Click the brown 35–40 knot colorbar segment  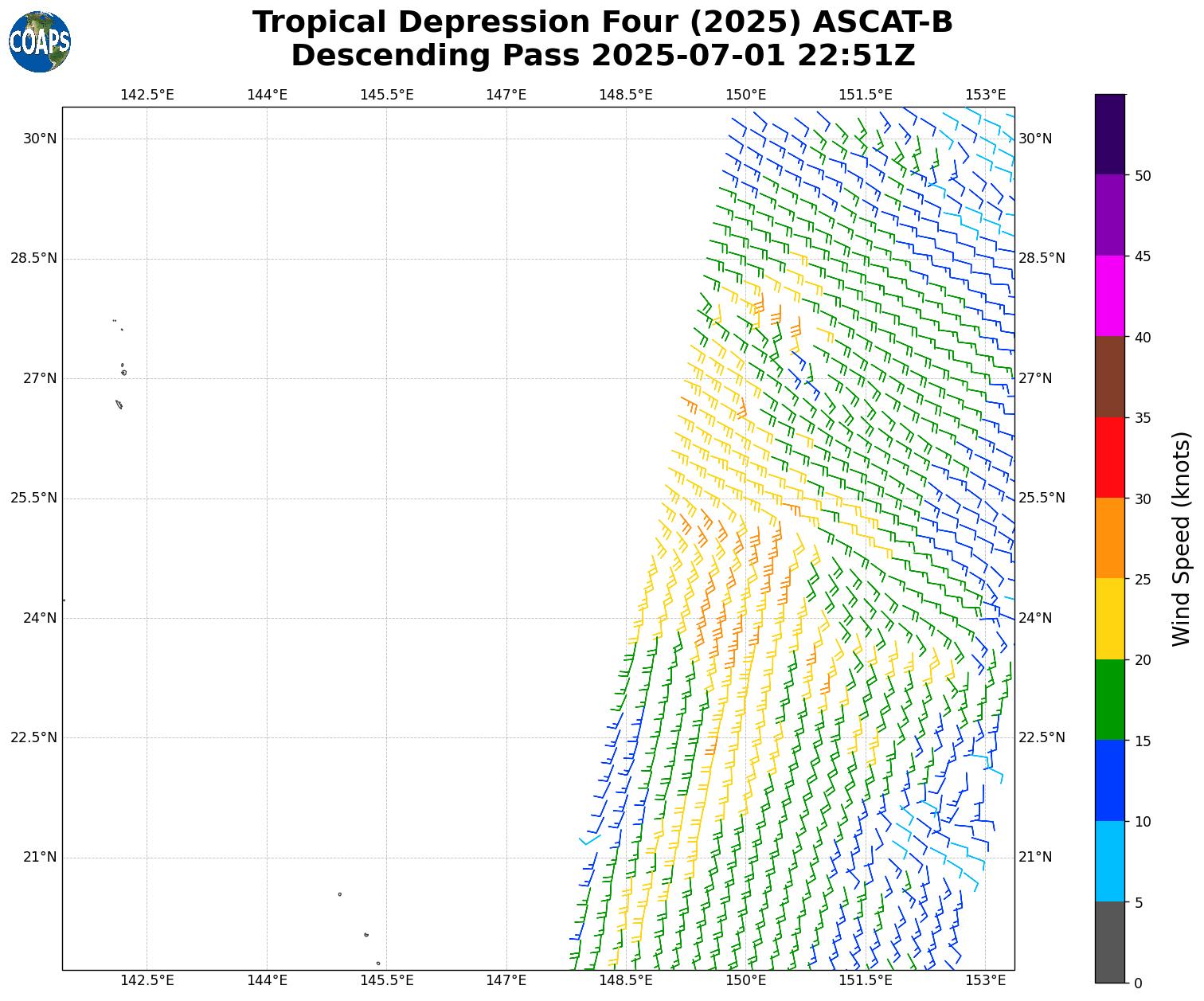[1109, 377]
